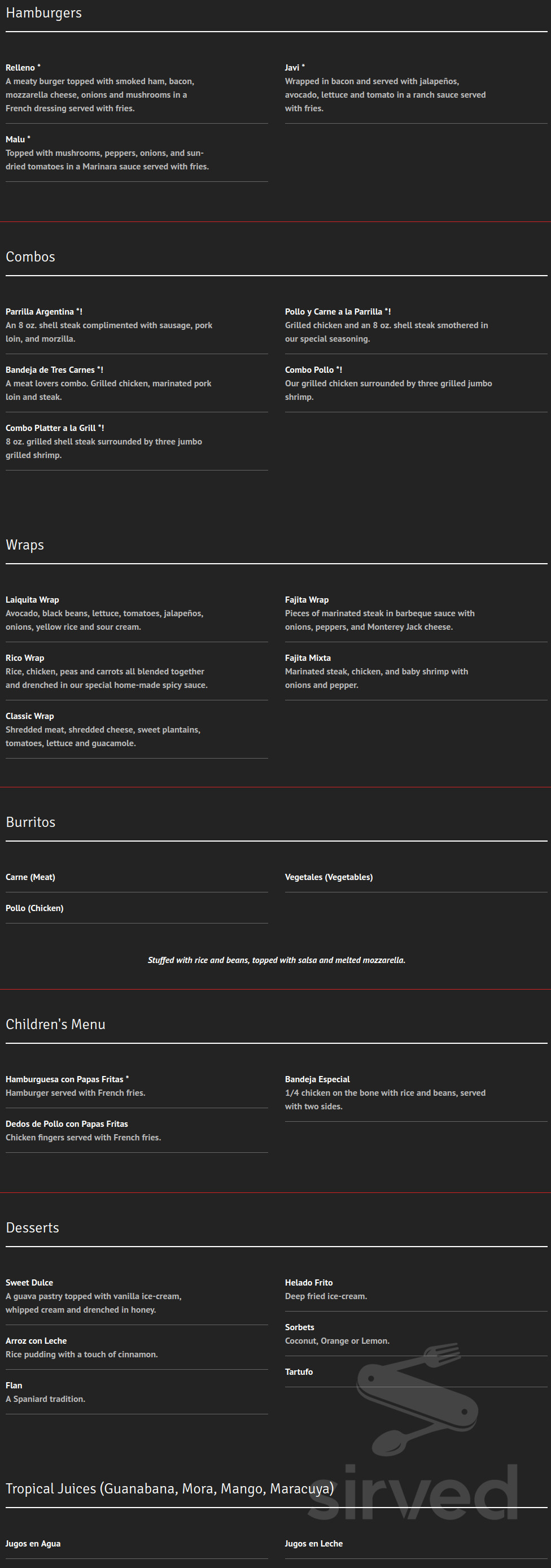Choose Parrilla Argentina combo
Image resolution: width=551 pixels, height=1568 pixels.
pyautogui.click(x=44, y=312)
